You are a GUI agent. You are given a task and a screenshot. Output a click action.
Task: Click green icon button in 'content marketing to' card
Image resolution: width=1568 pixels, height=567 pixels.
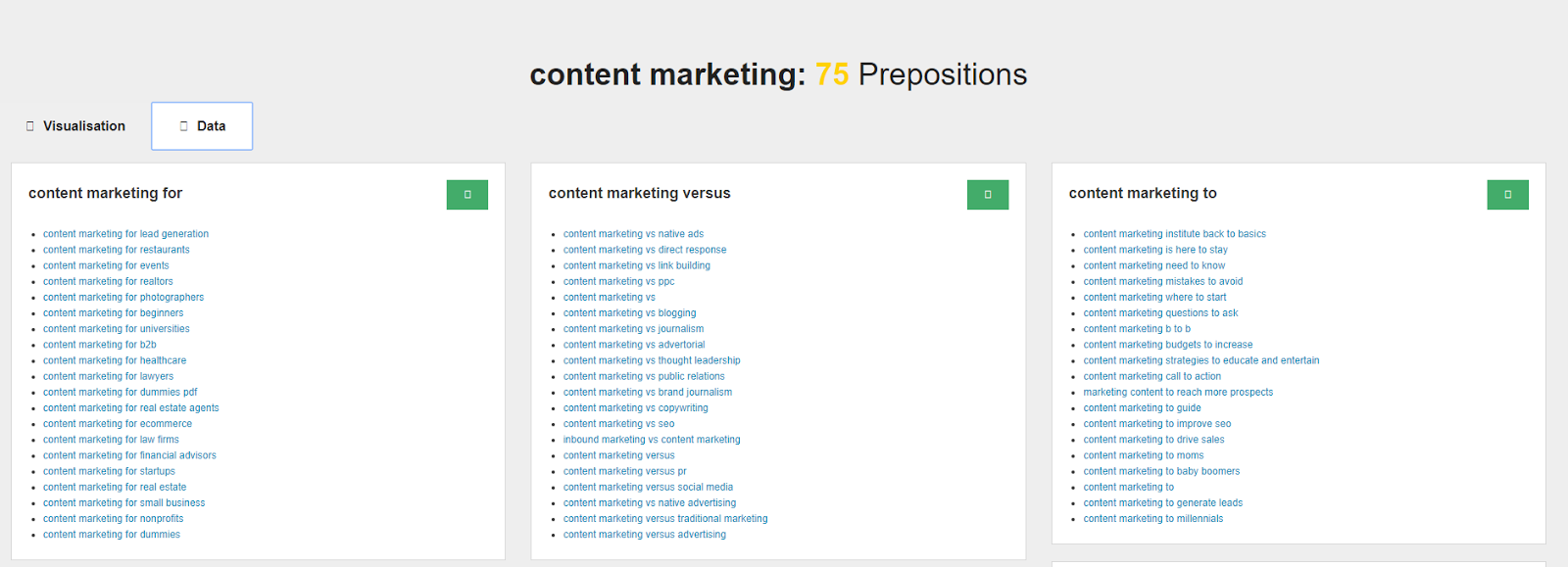1508,195
